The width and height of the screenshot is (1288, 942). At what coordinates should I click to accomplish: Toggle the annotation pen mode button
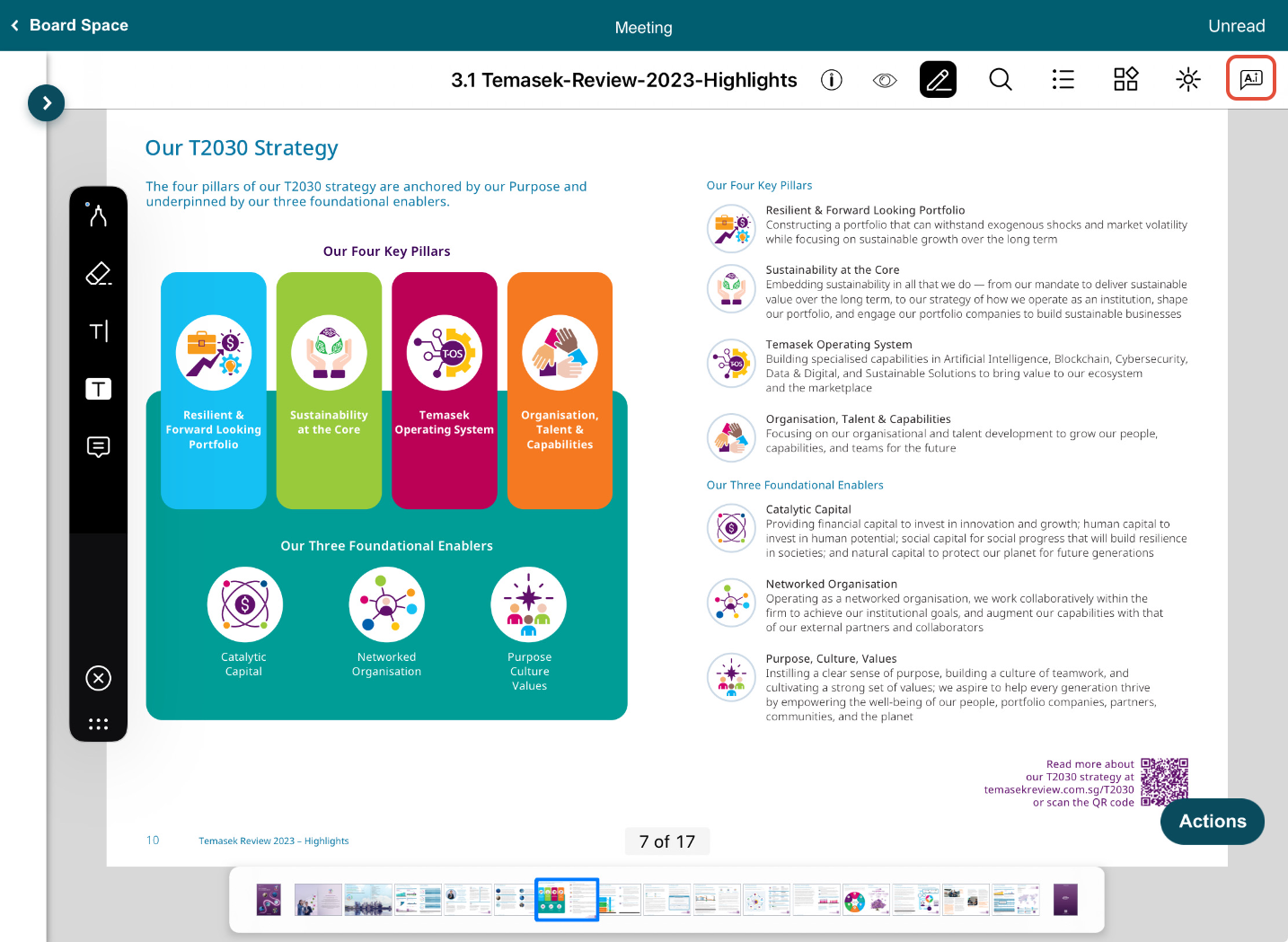pyautogui.click(x=938, y=80)
